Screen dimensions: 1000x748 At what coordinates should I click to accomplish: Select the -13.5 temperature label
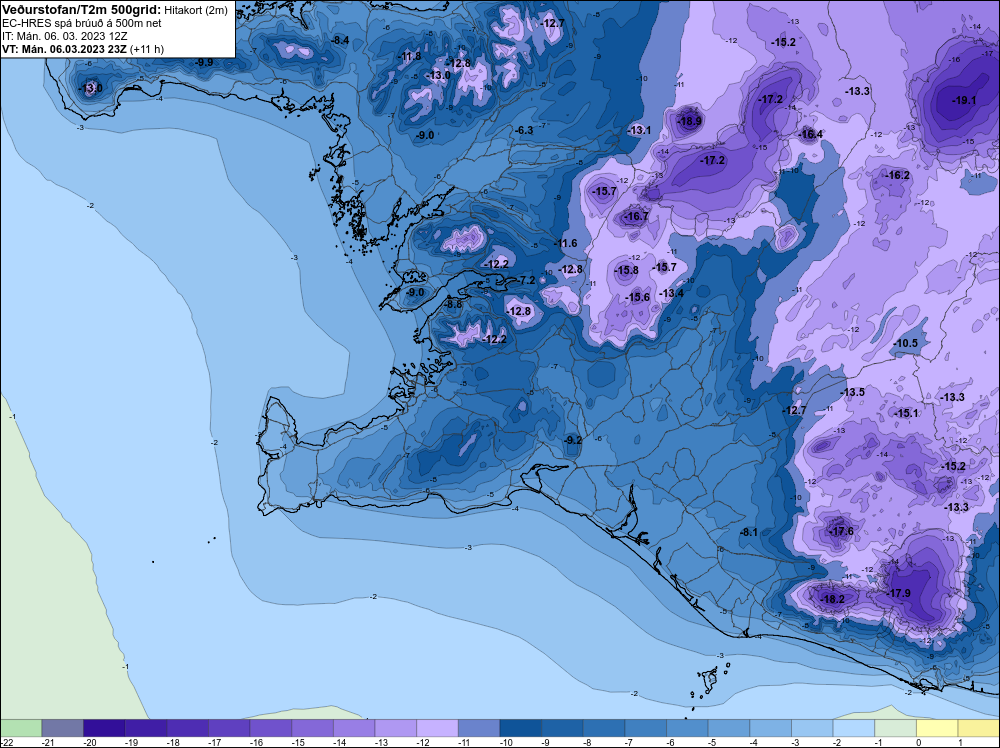click(x=853, y=392)
